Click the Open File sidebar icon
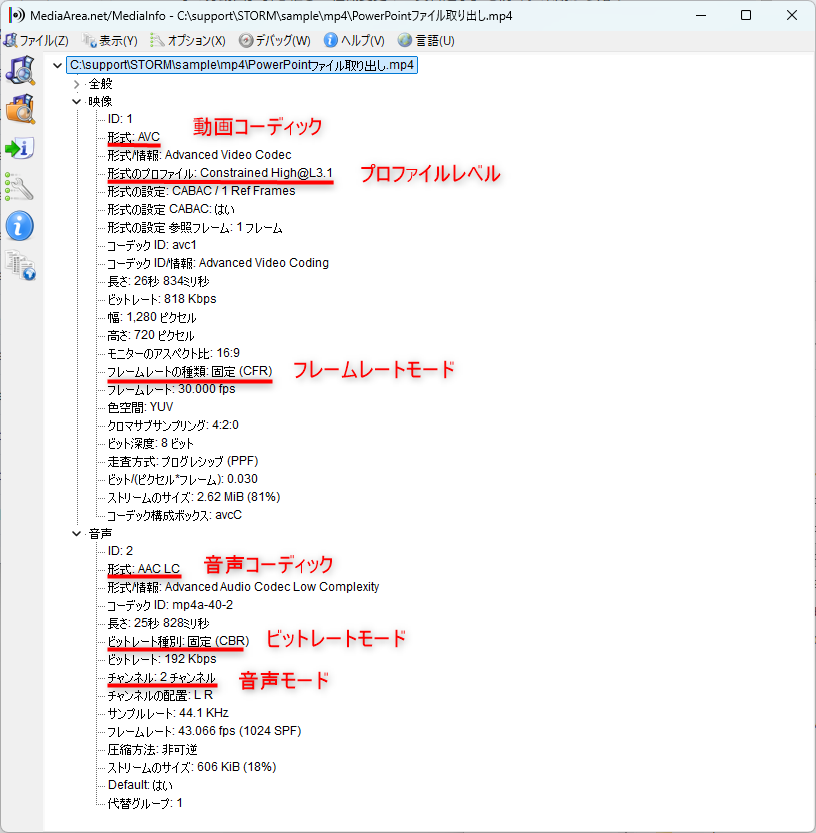This screenshot has height=833, width=816. (x=20, y=71)
